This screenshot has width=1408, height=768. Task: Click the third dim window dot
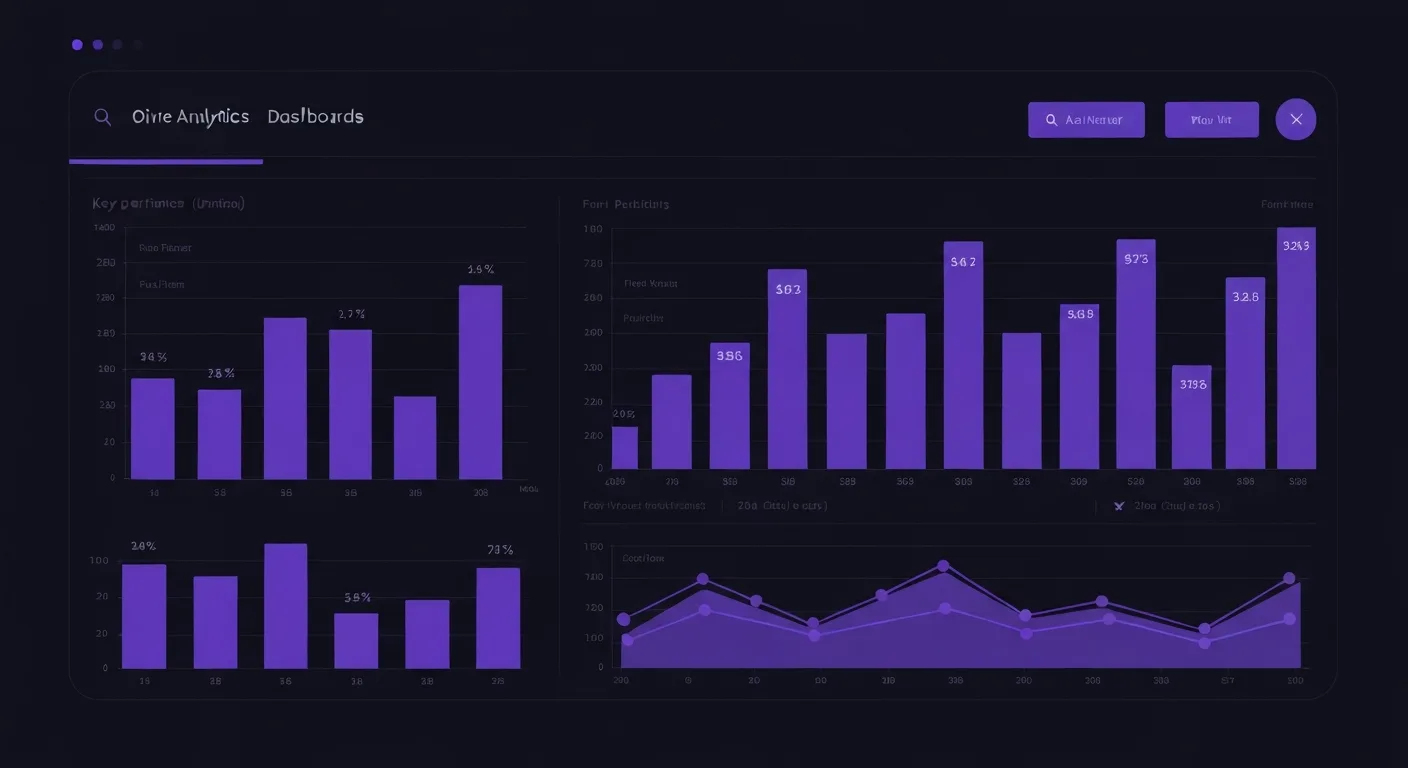pos(117,45)
